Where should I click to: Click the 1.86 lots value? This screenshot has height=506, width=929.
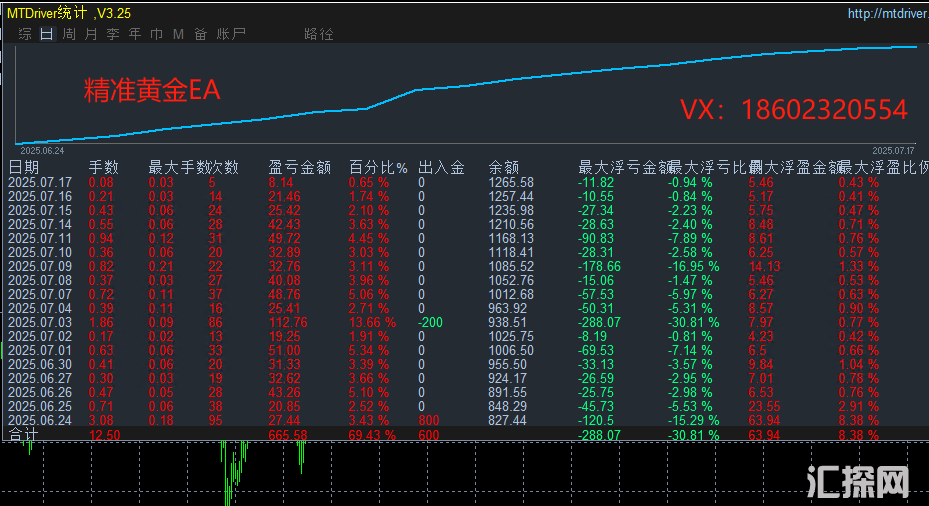(101, 322)
